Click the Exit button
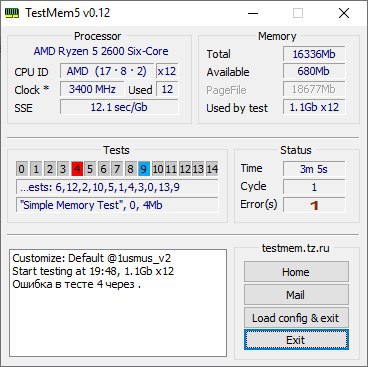The width and height of the screenshot is (368, 367). coord(296,340)
